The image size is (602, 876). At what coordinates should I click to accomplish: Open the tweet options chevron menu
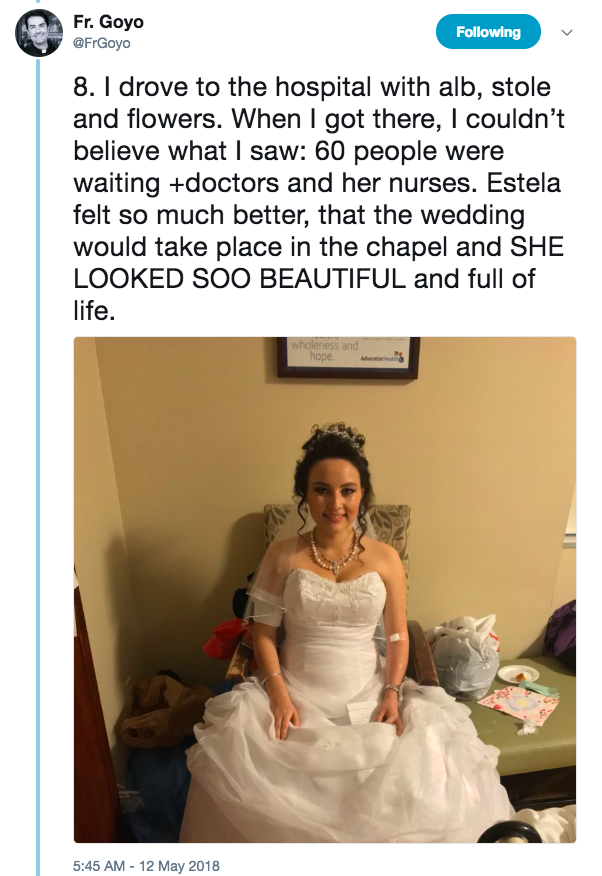[x=567, y=32]
